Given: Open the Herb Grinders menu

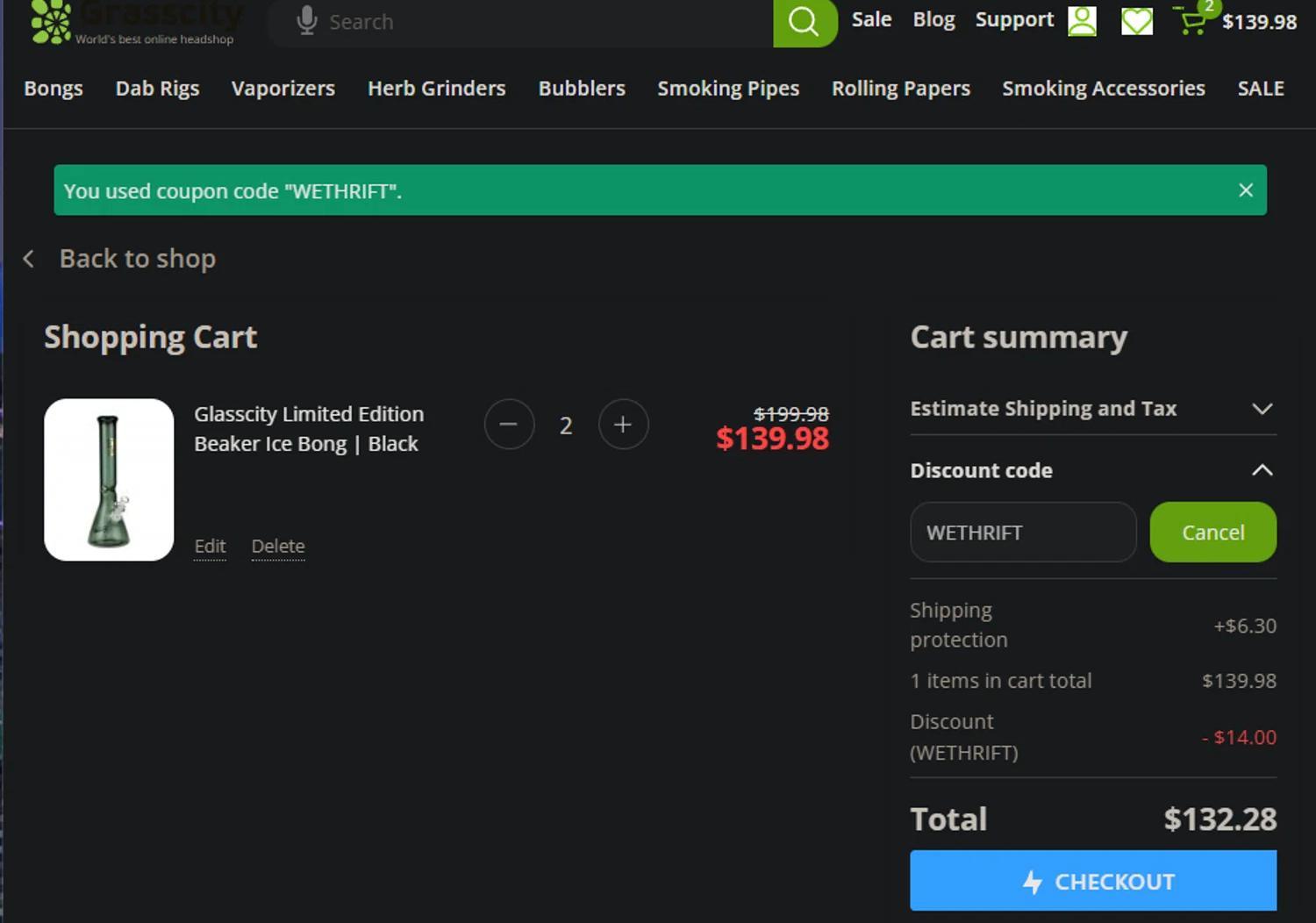Looking at the screenshot, I should [x=437, y=89].
